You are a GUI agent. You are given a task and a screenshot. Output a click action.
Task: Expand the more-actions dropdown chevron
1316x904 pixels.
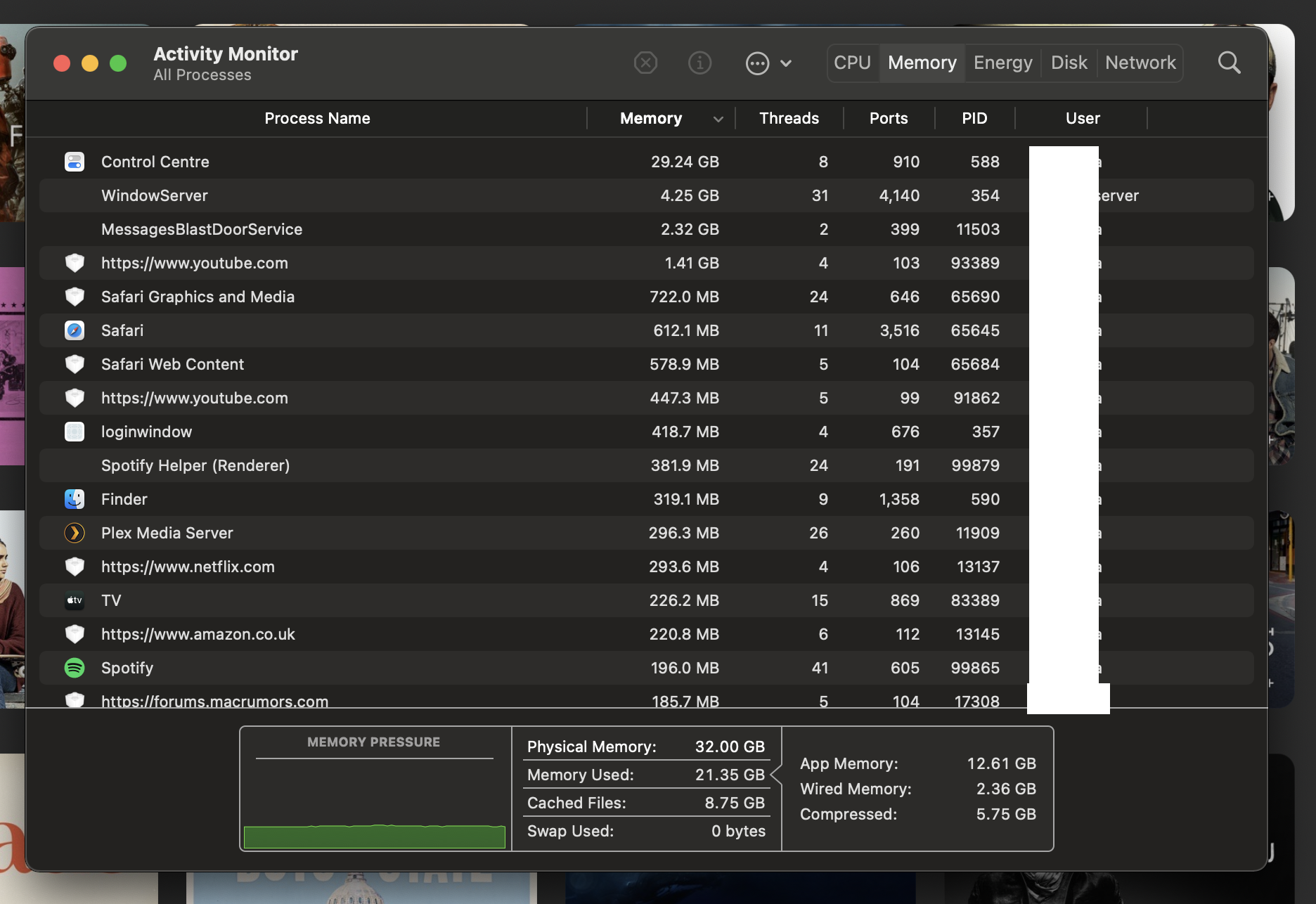(x=786, y=63)
